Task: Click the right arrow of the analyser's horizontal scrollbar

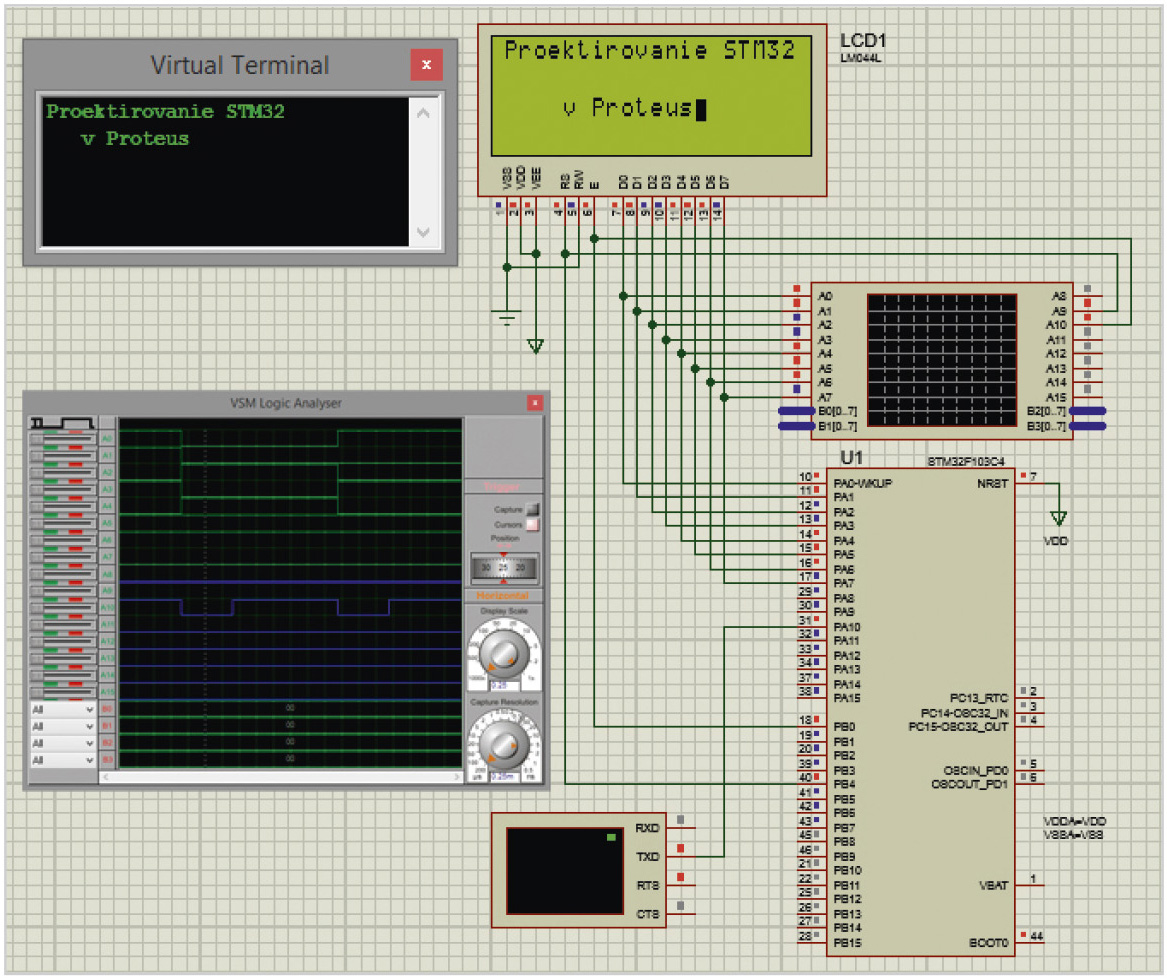Action: point(456,777)
